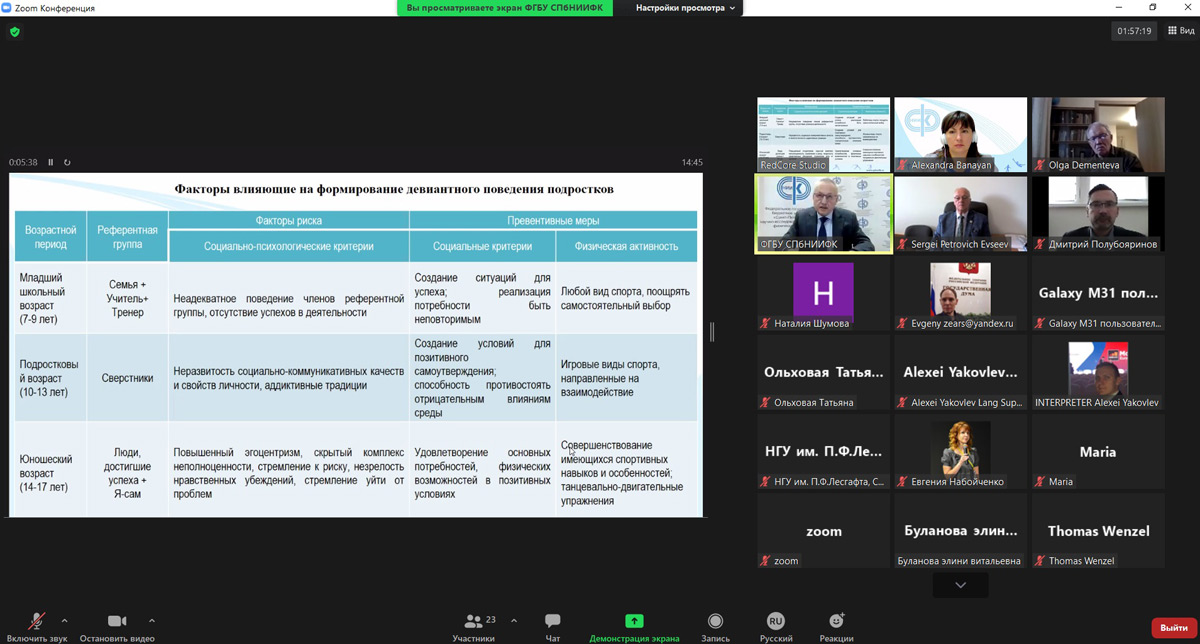Click the green Демонстрация экрана share icon
The image size is (1200, 644).
click(634, 621)
